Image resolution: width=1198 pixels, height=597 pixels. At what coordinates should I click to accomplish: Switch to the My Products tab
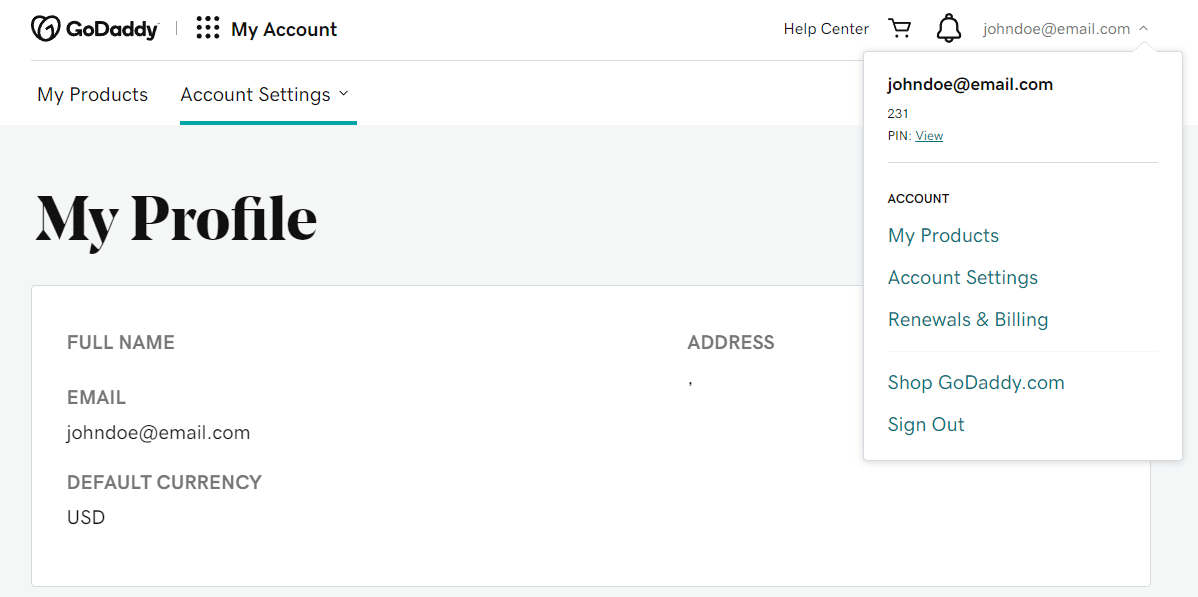click(x=92, y=94)
